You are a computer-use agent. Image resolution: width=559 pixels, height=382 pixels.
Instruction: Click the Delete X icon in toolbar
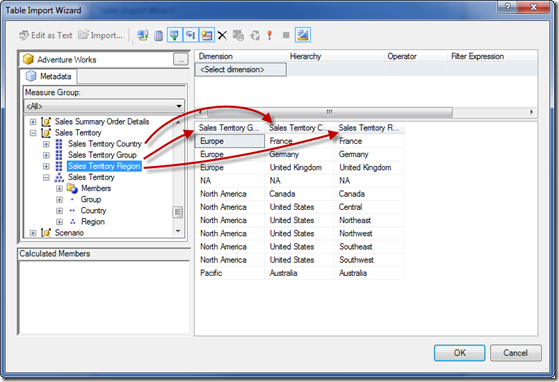pos(222,35)
